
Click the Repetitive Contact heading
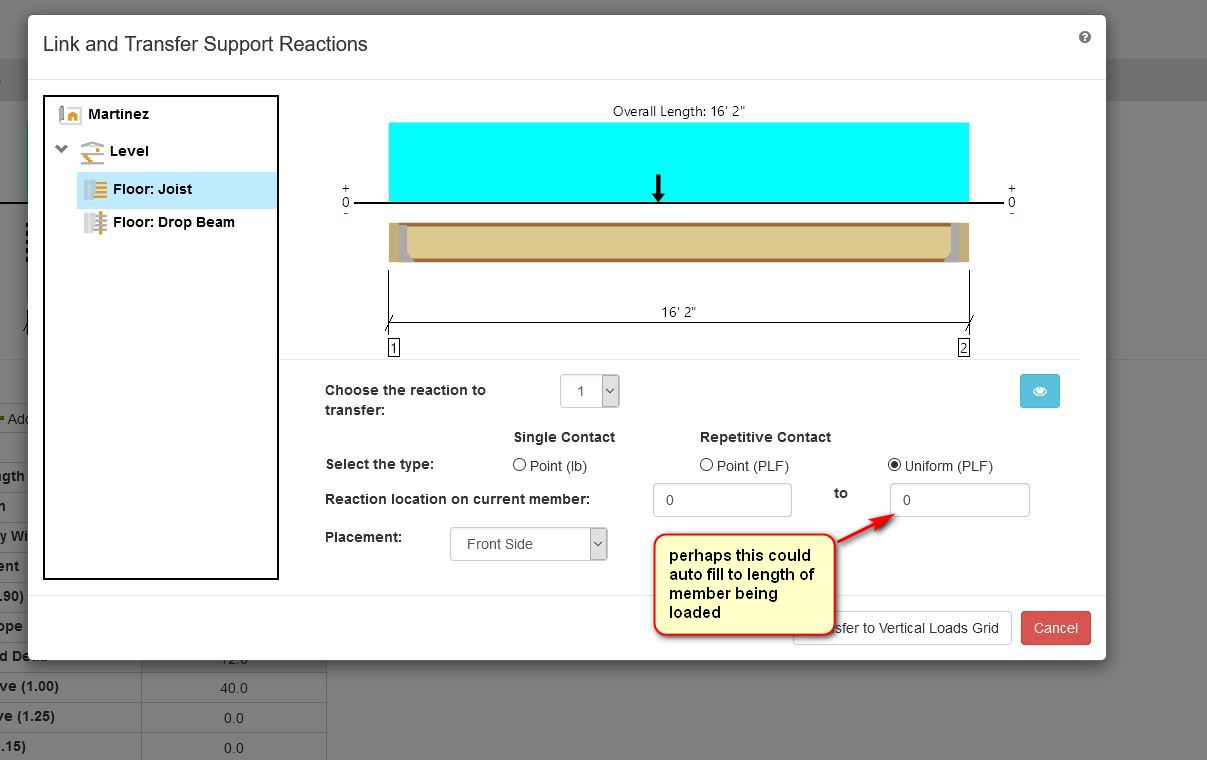coord(766,437)
